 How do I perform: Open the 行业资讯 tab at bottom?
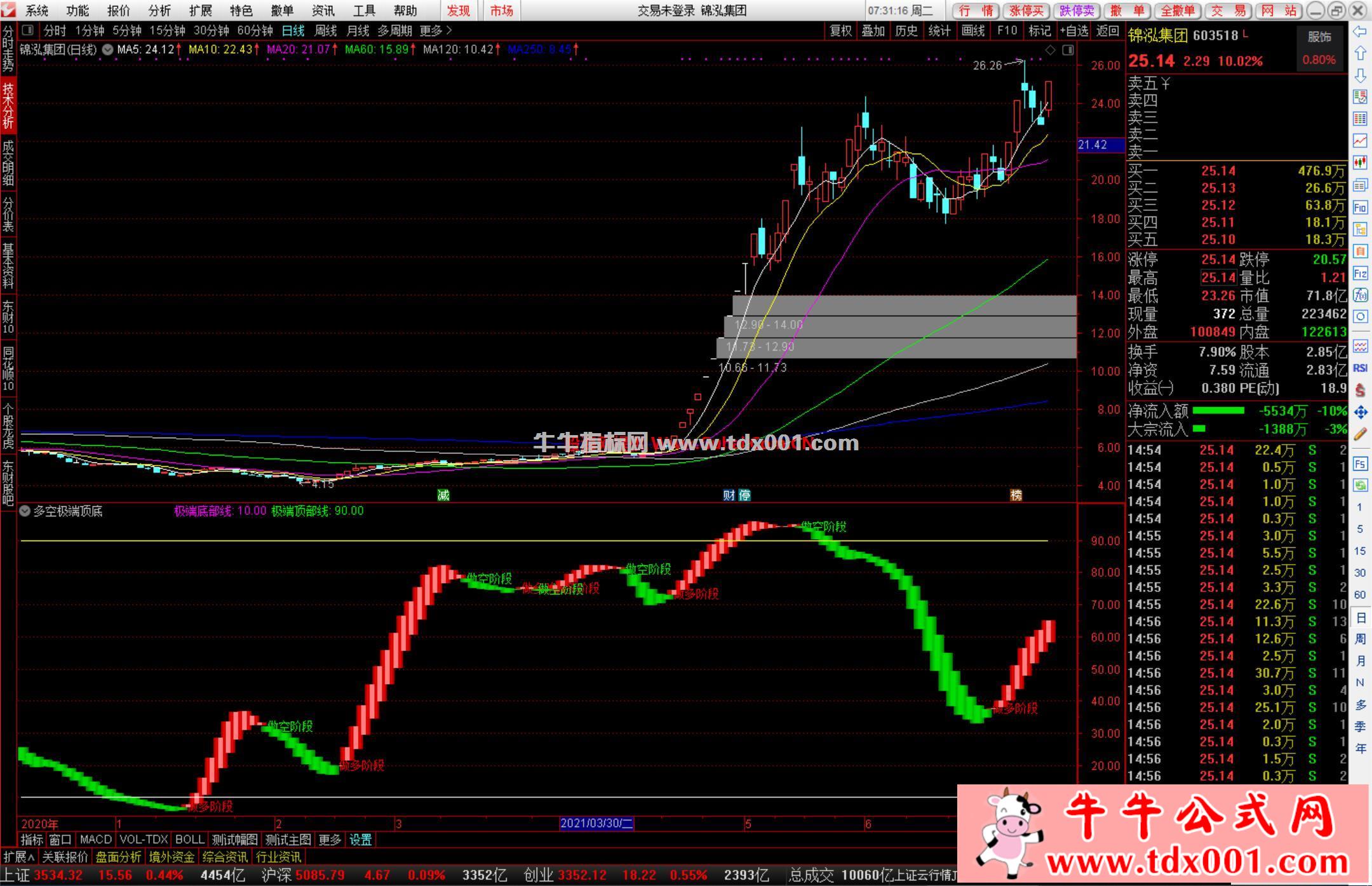click(x=279, y=857)
